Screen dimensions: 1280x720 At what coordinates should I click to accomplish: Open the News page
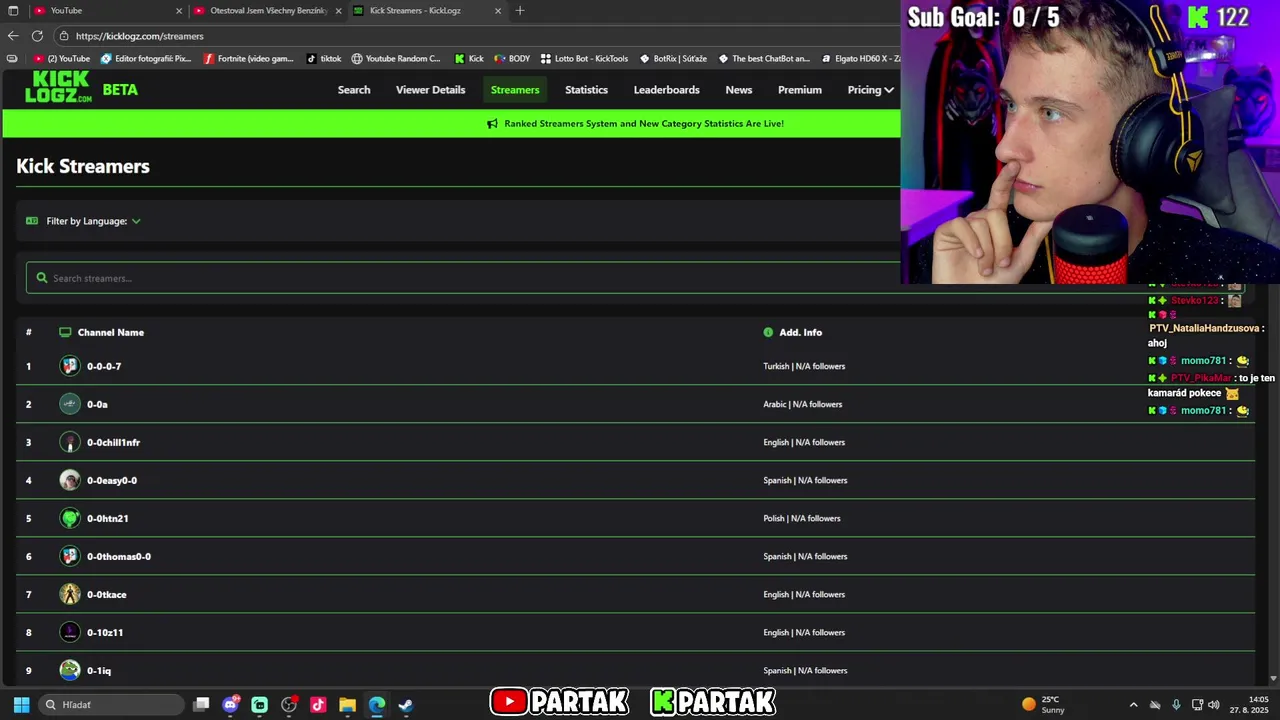point(739,90)
